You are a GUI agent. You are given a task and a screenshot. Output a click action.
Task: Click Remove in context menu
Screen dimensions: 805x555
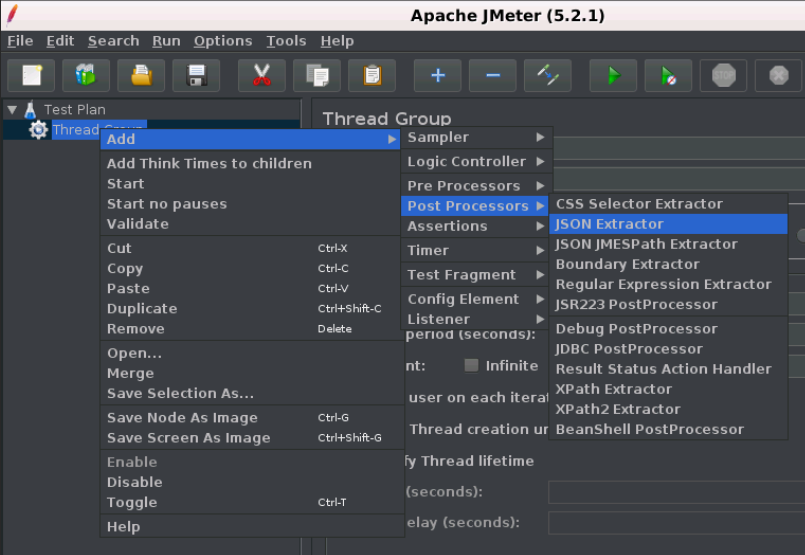(252, 329)
